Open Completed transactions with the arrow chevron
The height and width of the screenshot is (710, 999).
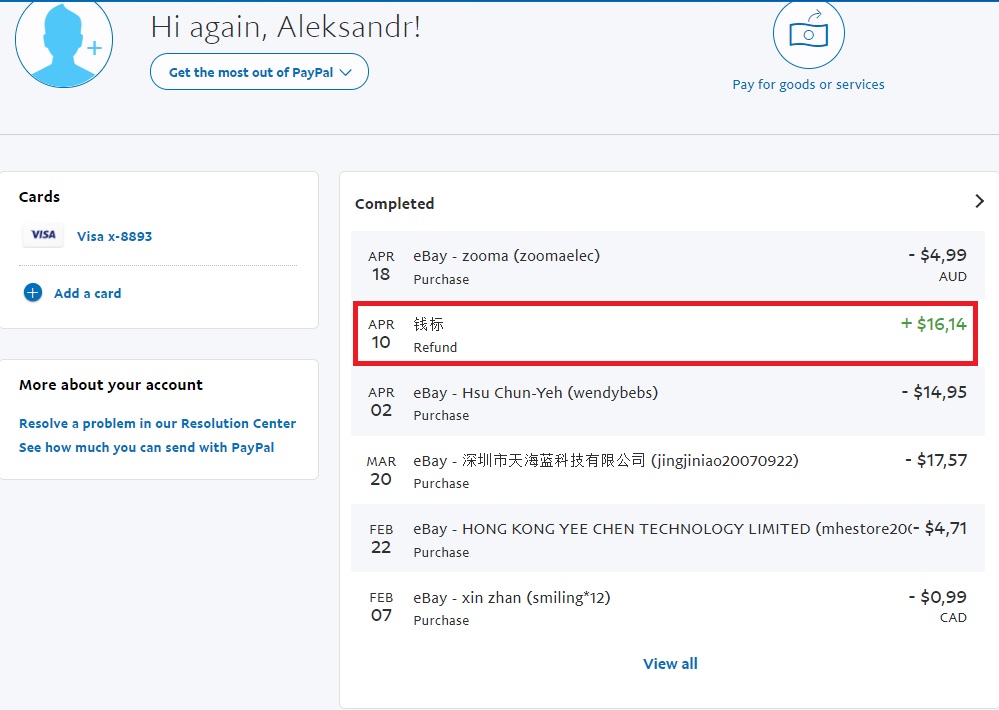pos(979,201)
